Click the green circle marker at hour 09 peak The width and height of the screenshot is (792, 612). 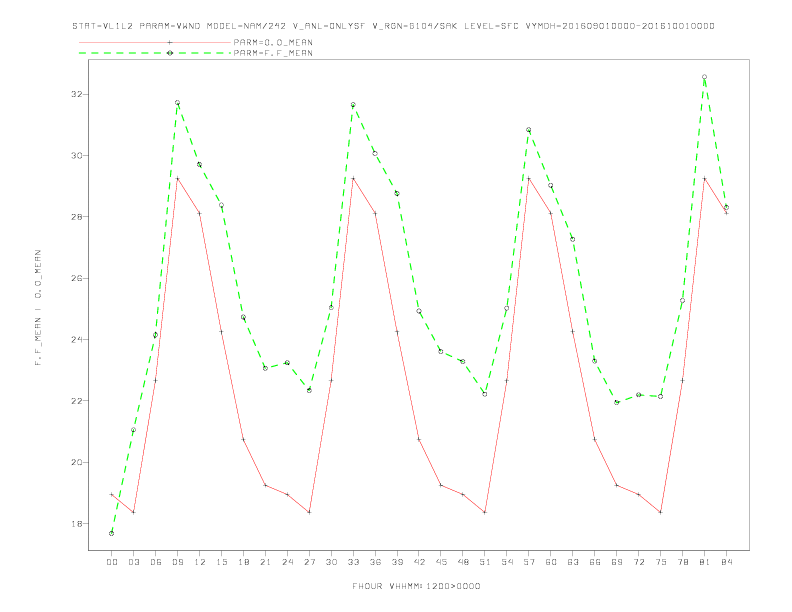coord(177,103)
